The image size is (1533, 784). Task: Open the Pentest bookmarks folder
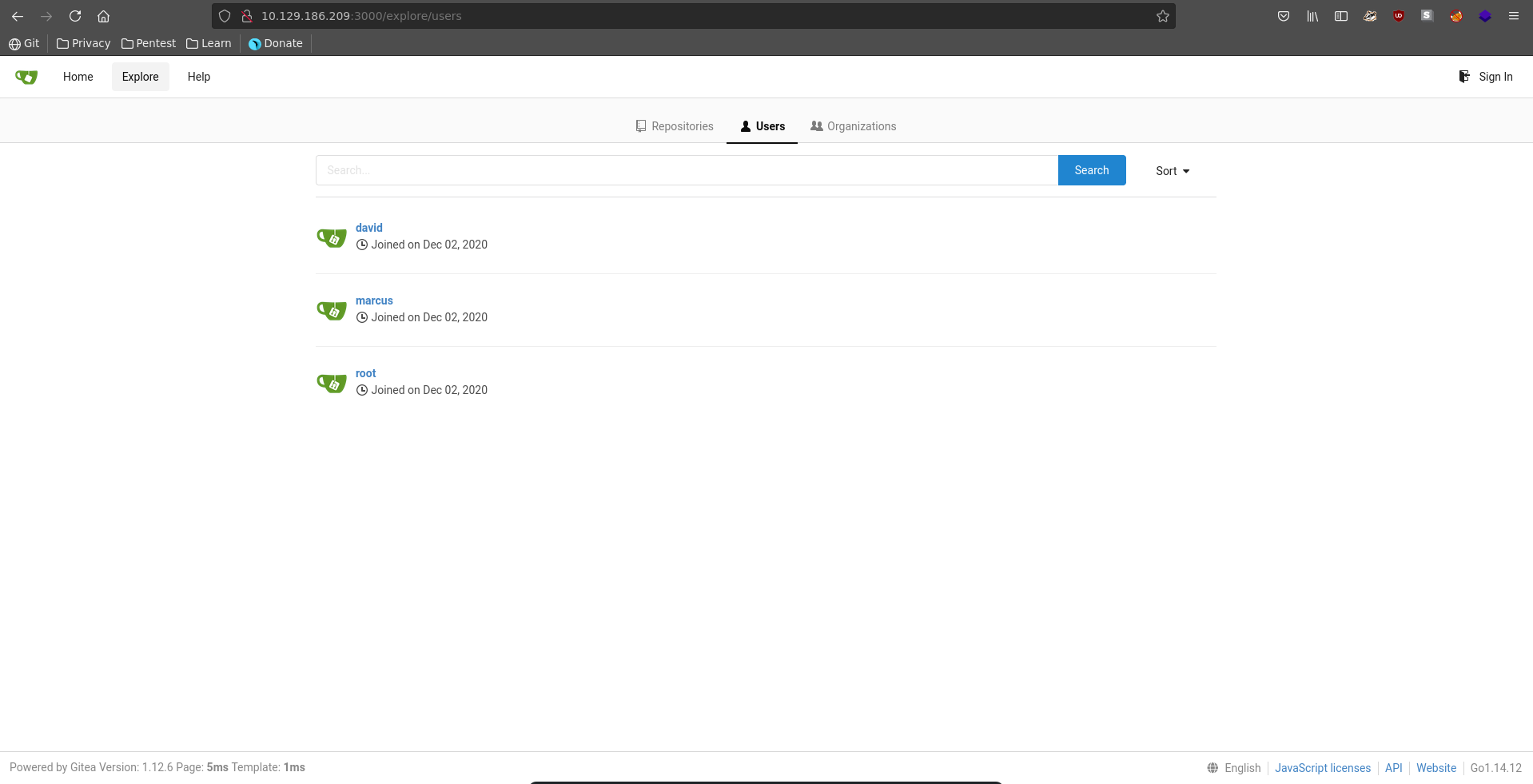tap(149, 43)
